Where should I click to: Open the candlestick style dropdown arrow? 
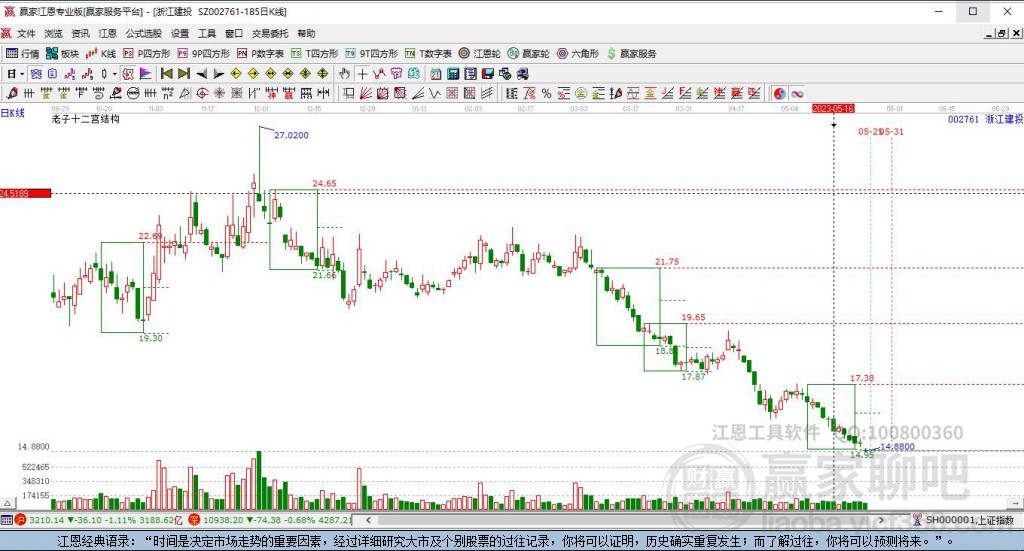[x=115, y=73]
